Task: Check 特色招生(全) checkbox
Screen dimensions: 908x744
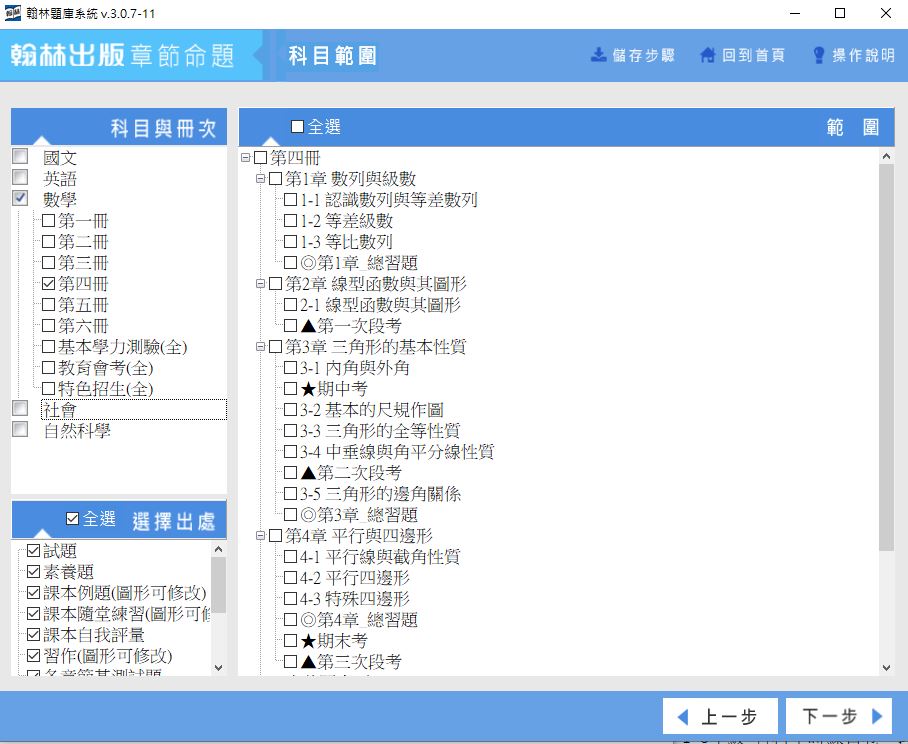Action: [x=49, y=389]
